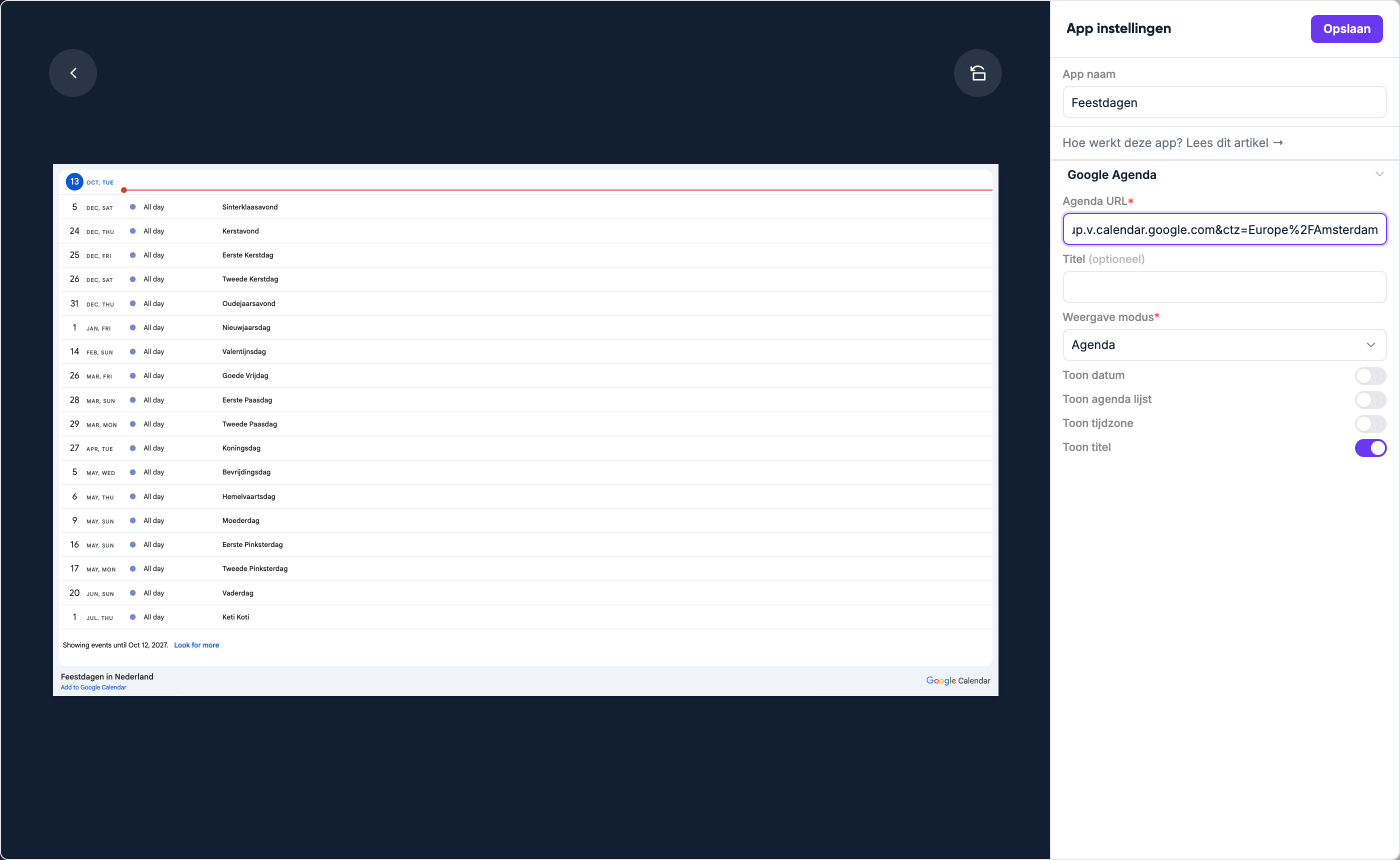Select the blue 13 today date circle
The height and width of the screenshot is (860, 1400).
point(74,181)
